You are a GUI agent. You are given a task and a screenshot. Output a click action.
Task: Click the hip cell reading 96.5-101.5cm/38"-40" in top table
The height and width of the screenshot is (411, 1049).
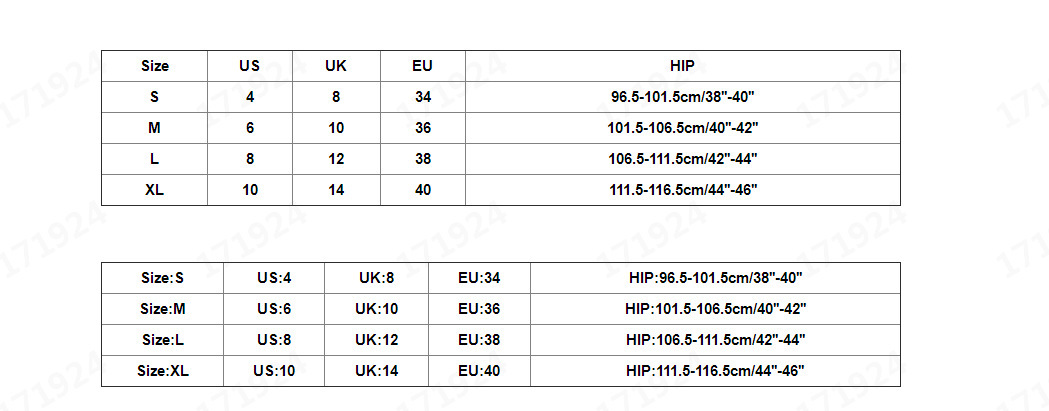pos(682,97)
